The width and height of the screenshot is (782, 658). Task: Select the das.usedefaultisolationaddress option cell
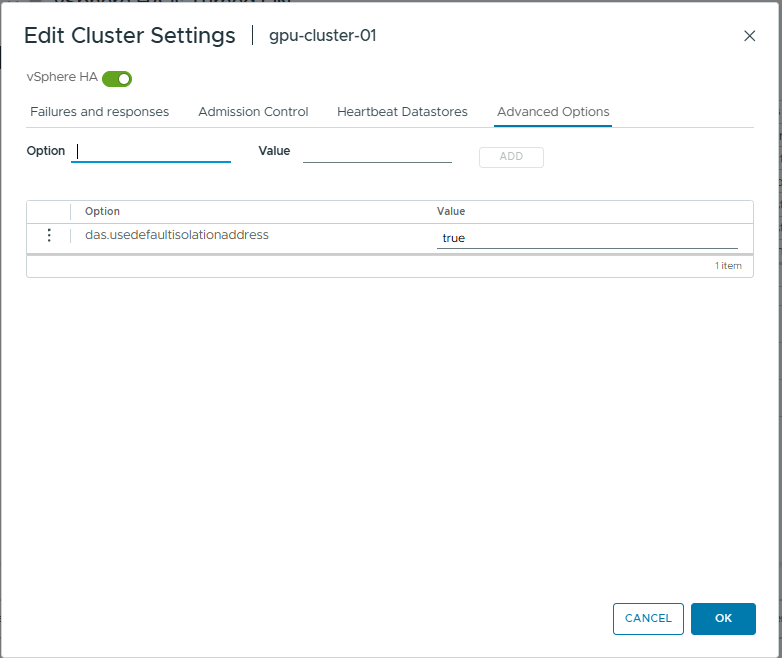pos(177,235)
